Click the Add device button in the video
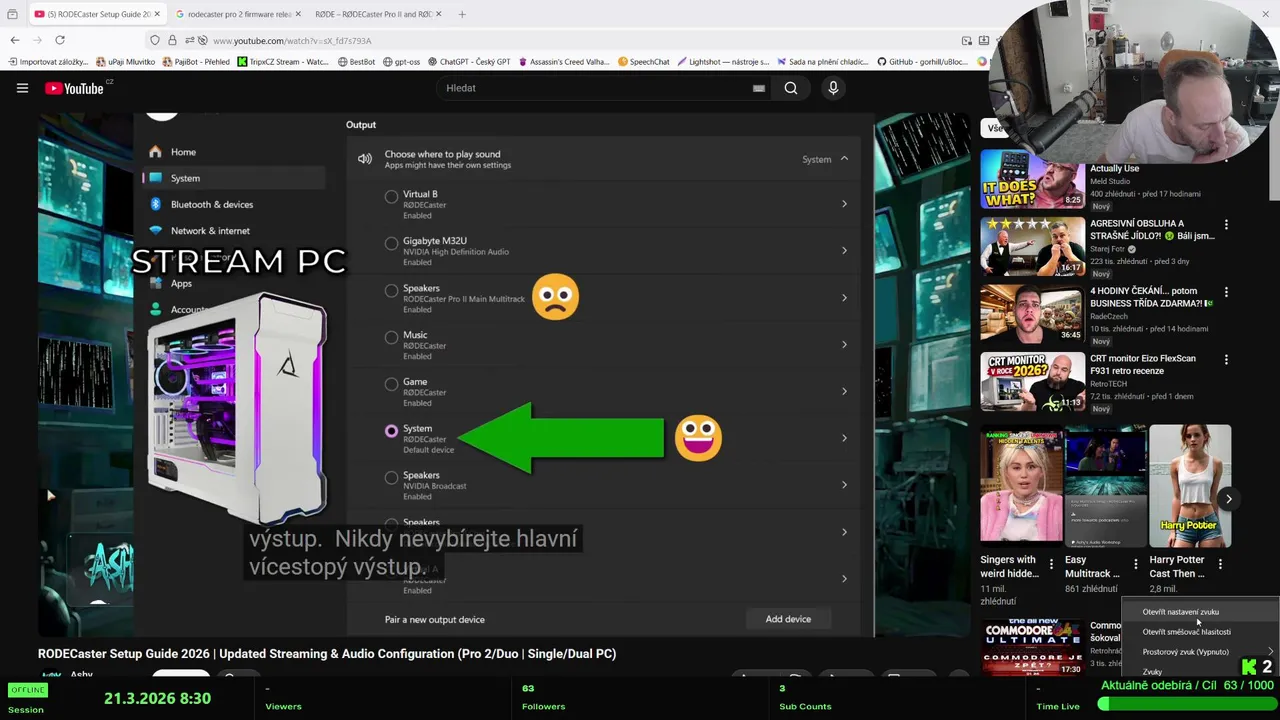The height and width of the screenshot is (720, 1280). (x=788, y=619)
